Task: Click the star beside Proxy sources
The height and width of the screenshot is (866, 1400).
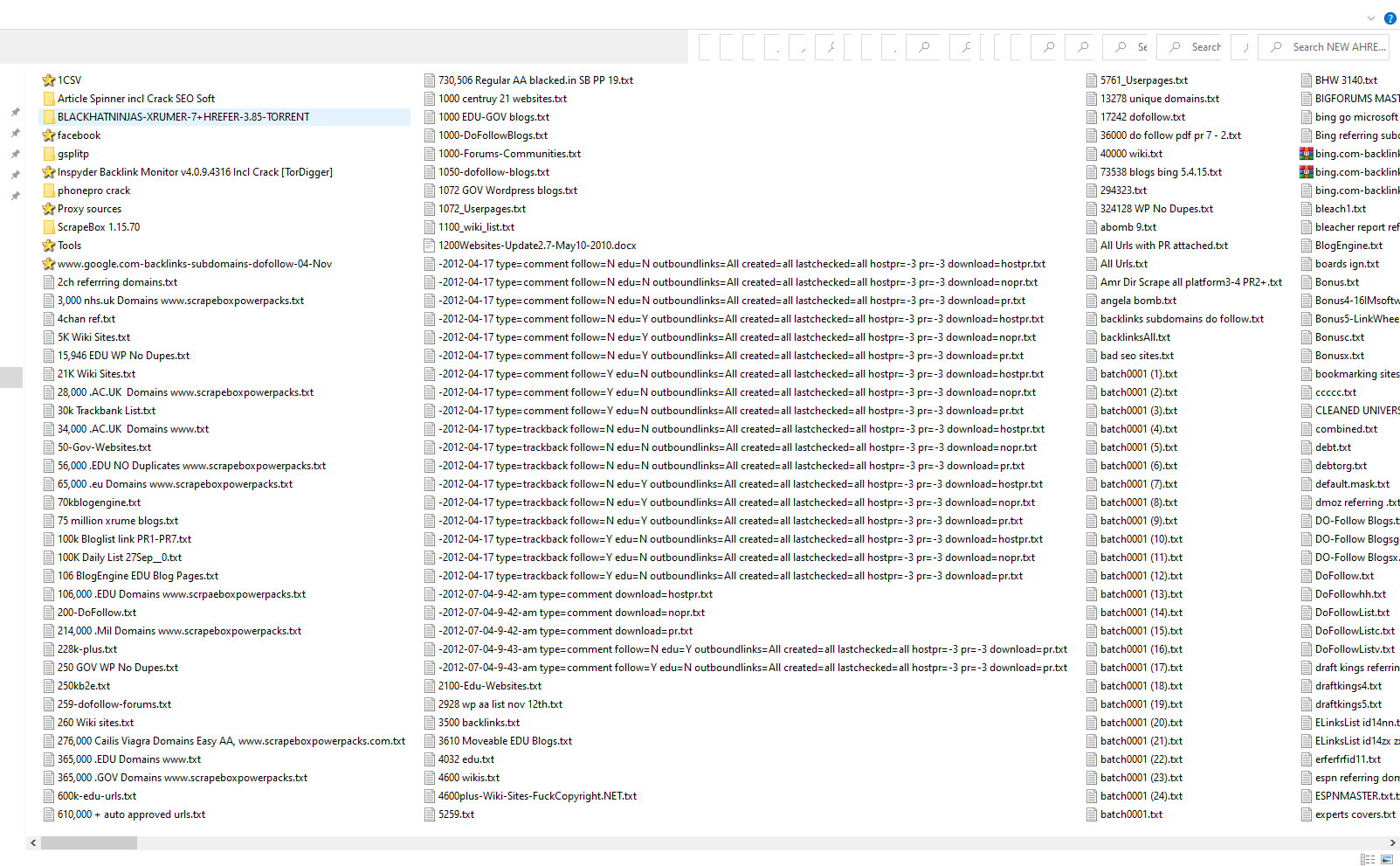Action: (49, 208)
